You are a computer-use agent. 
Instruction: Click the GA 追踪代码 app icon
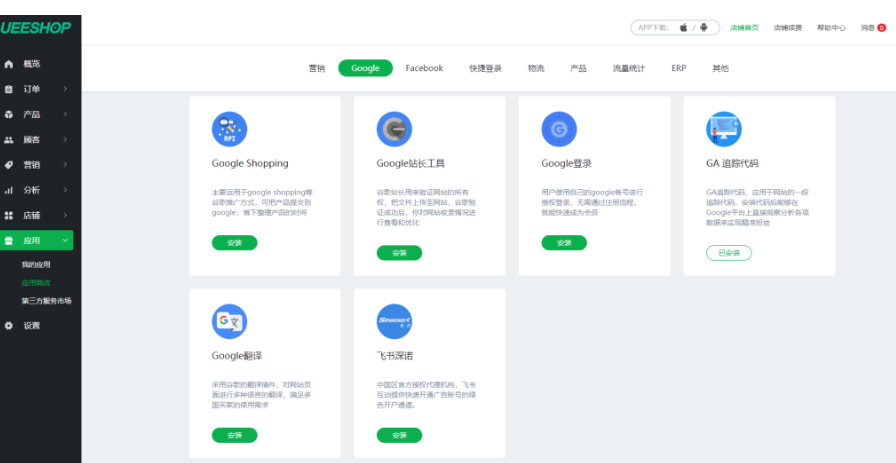pyautogui.click(x=724, y=129)
